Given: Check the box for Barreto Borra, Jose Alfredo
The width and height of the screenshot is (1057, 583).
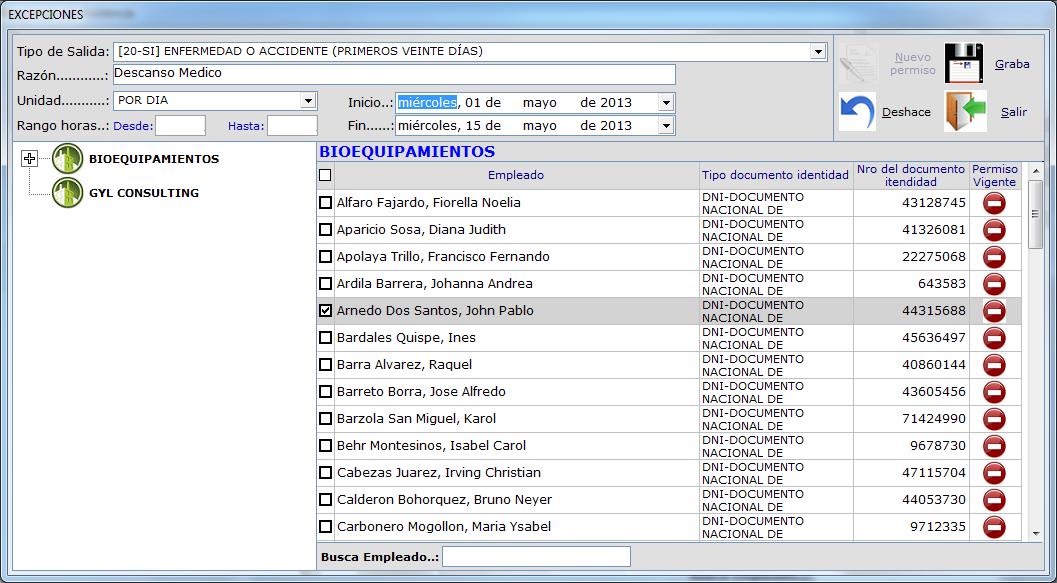Looking at the screenshot, I should click(x=326, y=391).
